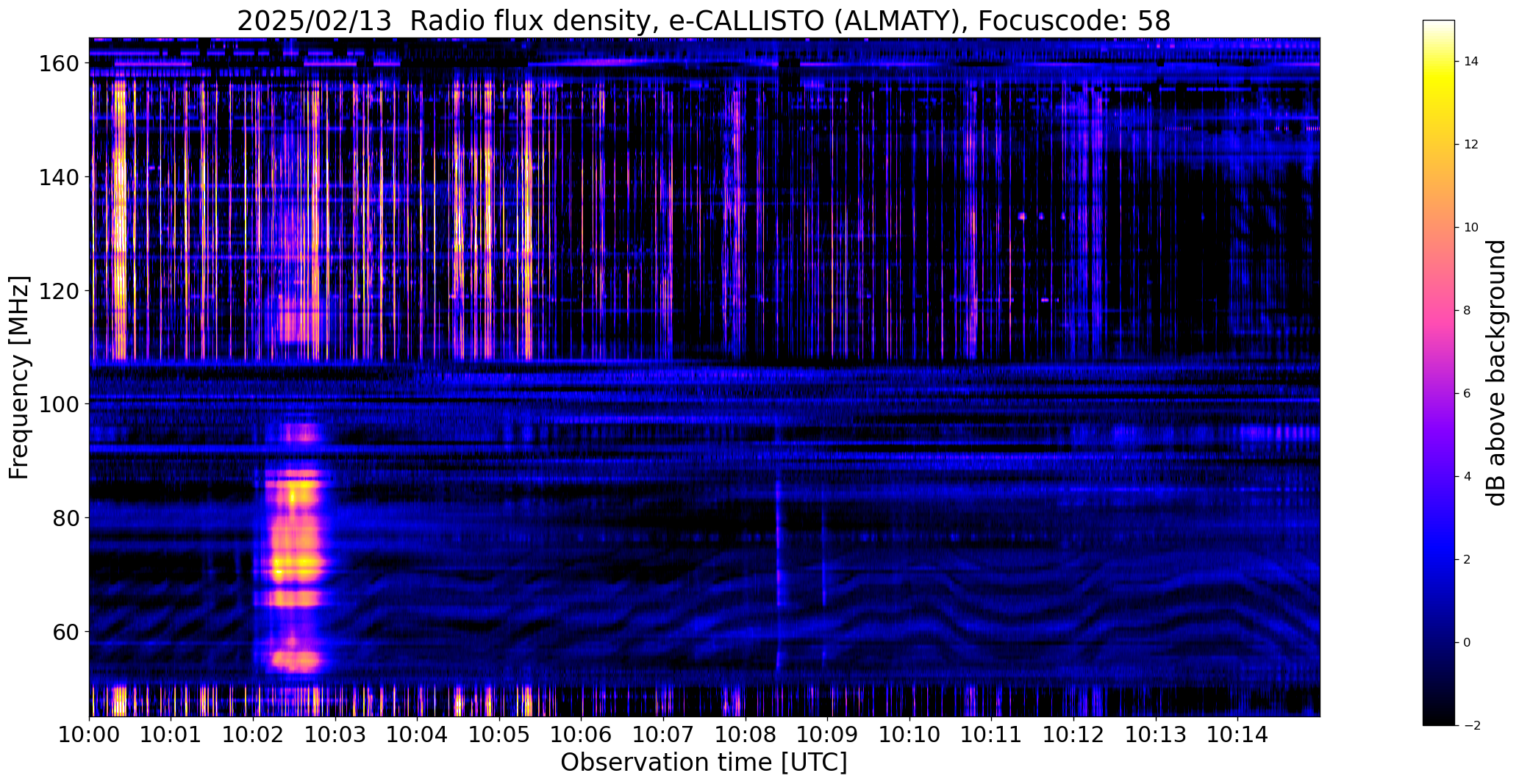Click the colorbar tick labeled 14

(x=1470, y=62)
